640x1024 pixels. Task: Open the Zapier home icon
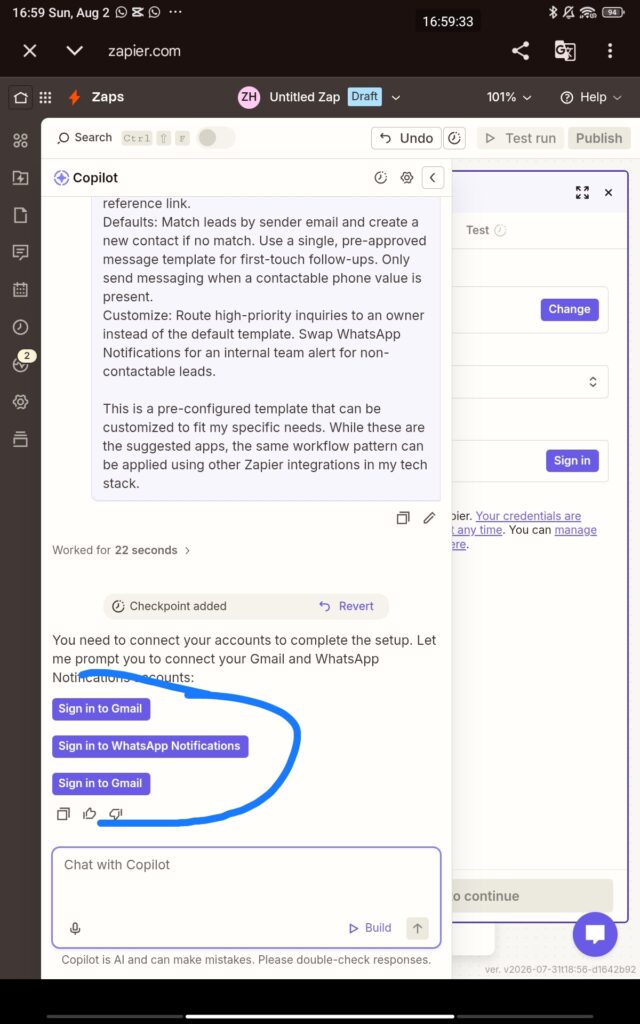click(x=20, y=98)
